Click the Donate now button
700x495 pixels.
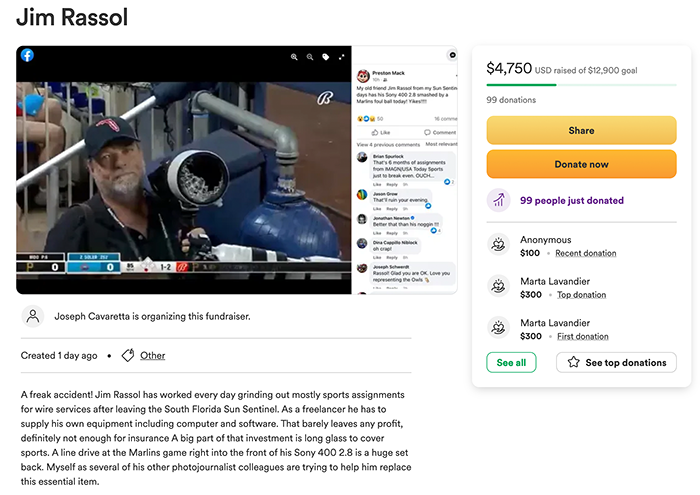(581, 164)
